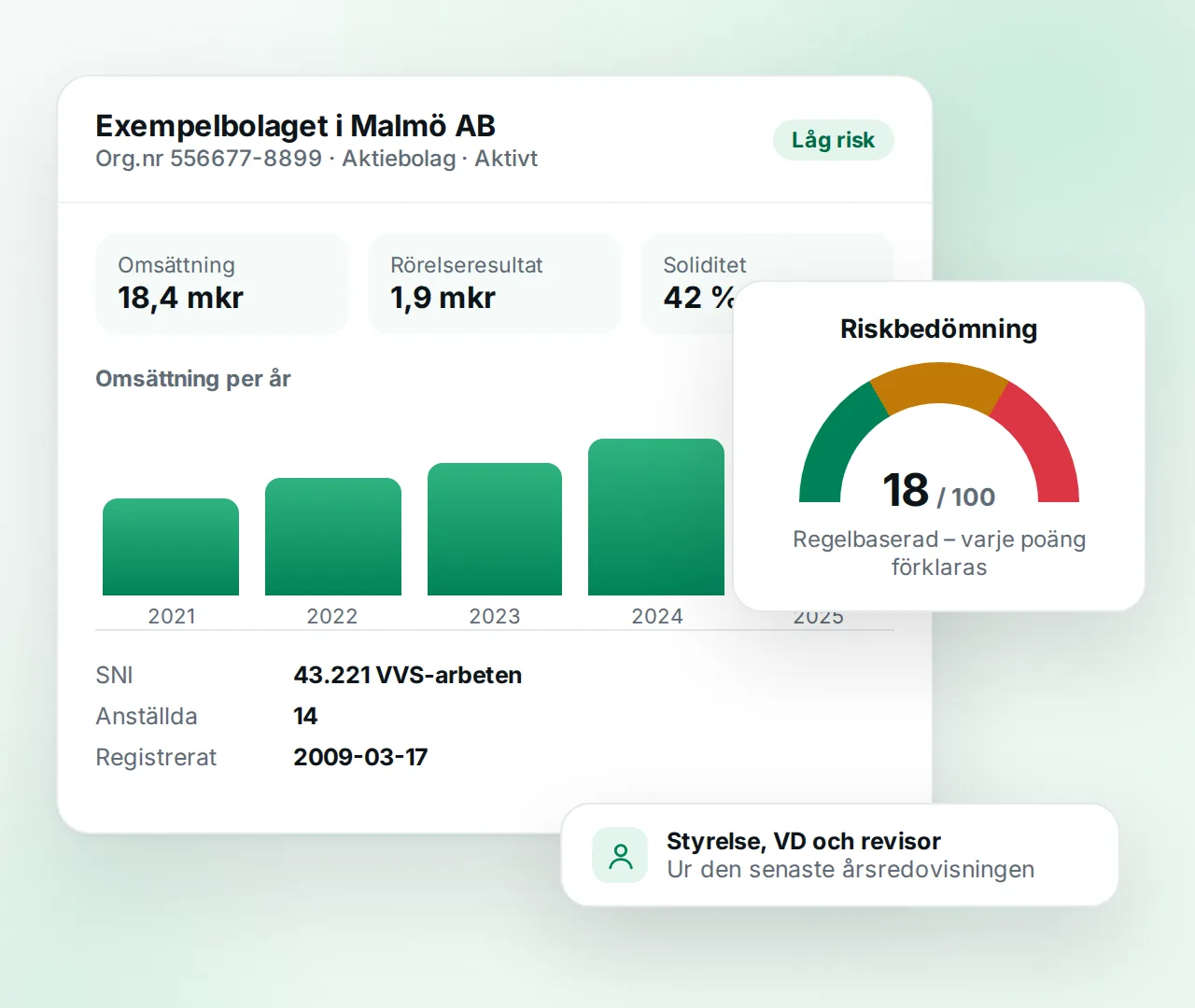Image resolution: width=1195 pixels, height=1008 pixels.
Task: Select the Soliditet 42 % card
Action: 688,283
